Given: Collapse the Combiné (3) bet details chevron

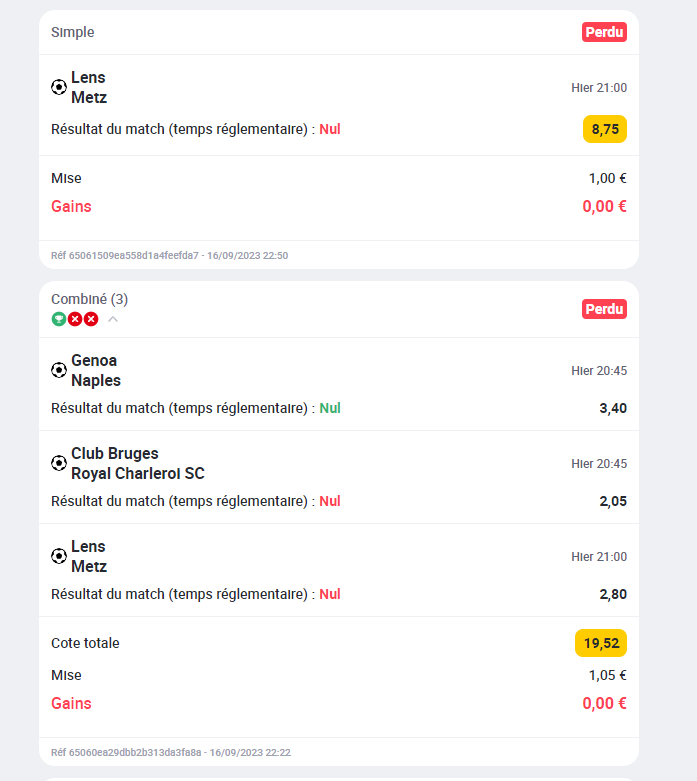Looking at the screenshot, I should coord(113,319).
